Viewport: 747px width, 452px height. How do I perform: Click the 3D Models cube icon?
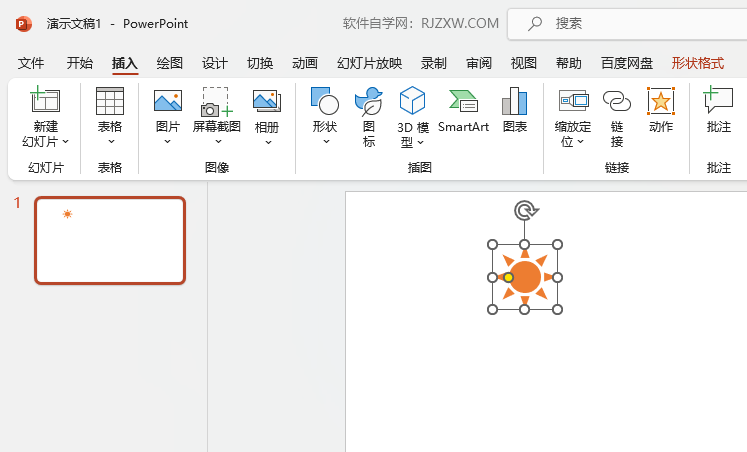[412, 100]
